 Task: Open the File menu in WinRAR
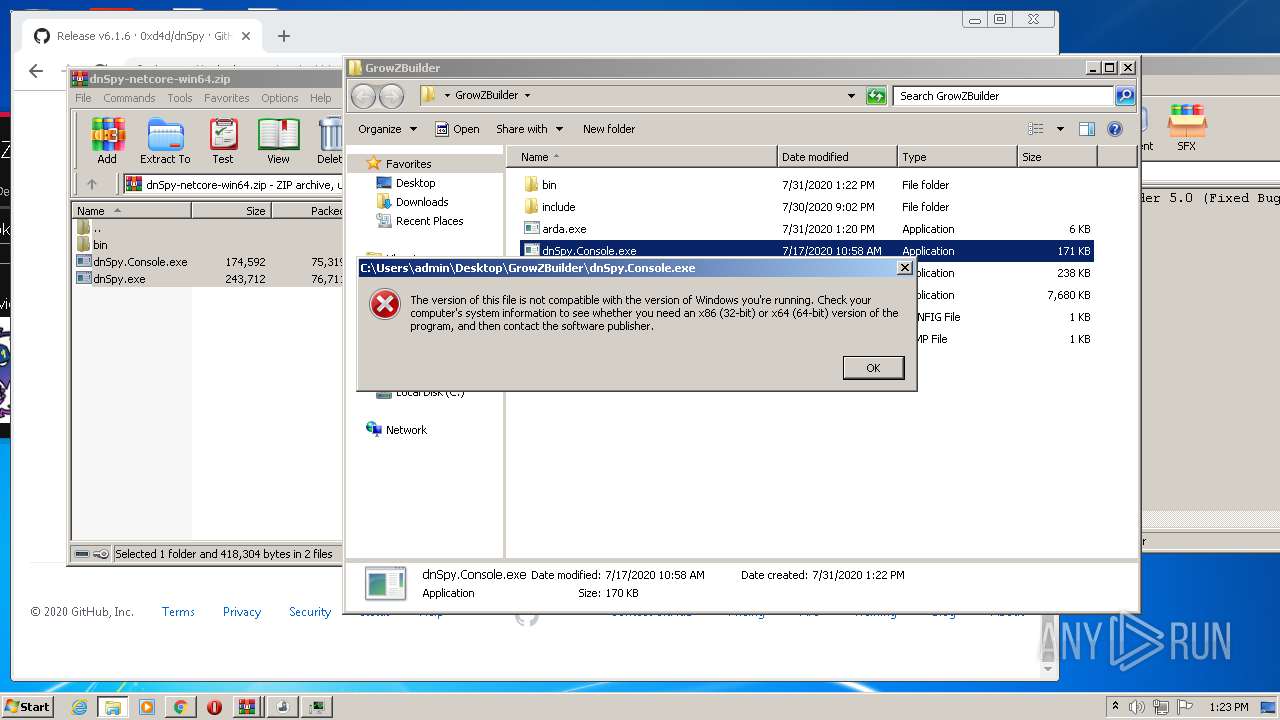83,98
